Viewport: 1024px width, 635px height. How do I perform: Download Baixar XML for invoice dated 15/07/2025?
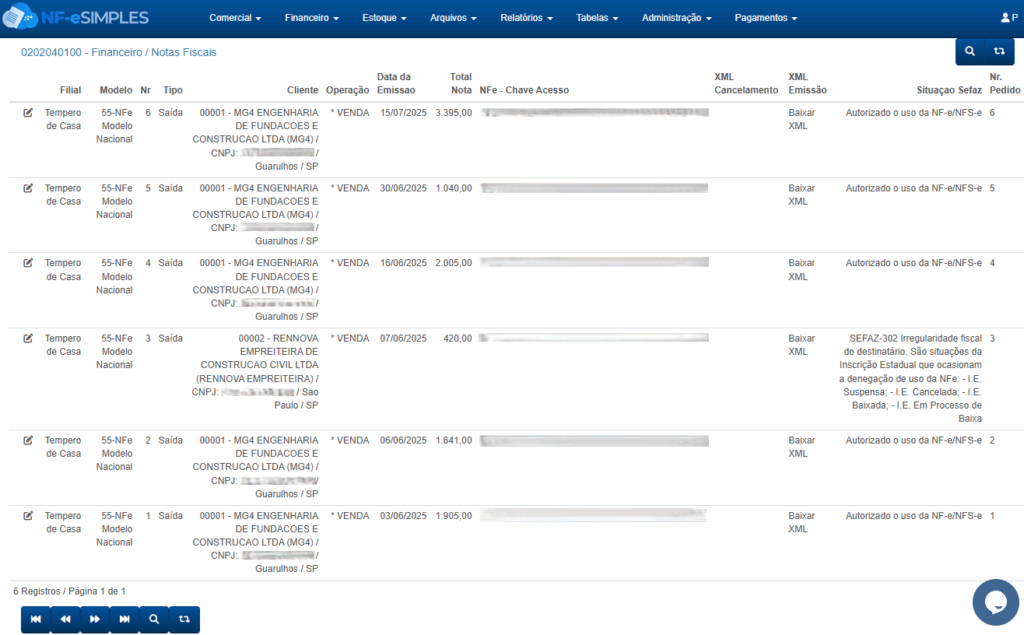801,120
